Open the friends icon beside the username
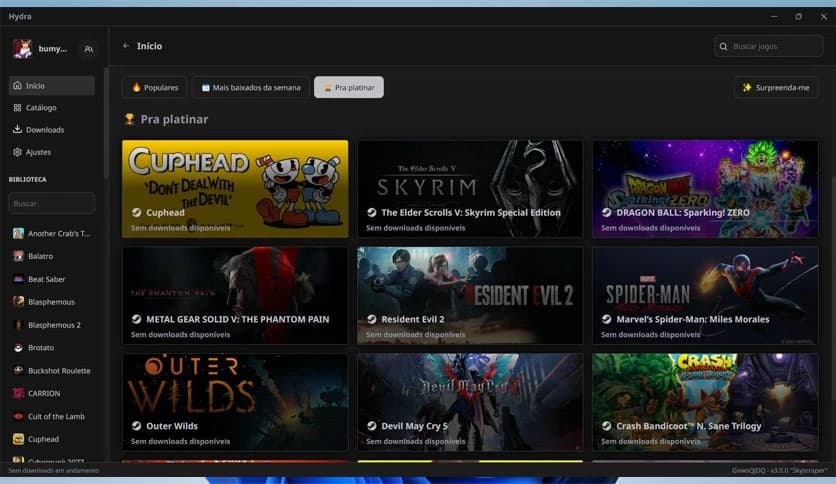Screen dimensions: 836x484 pyautogui.click(x=89, y=49)
